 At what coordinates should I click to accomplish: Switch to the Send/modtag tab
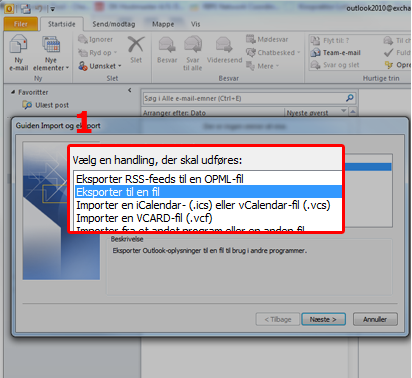pos(114,24)
